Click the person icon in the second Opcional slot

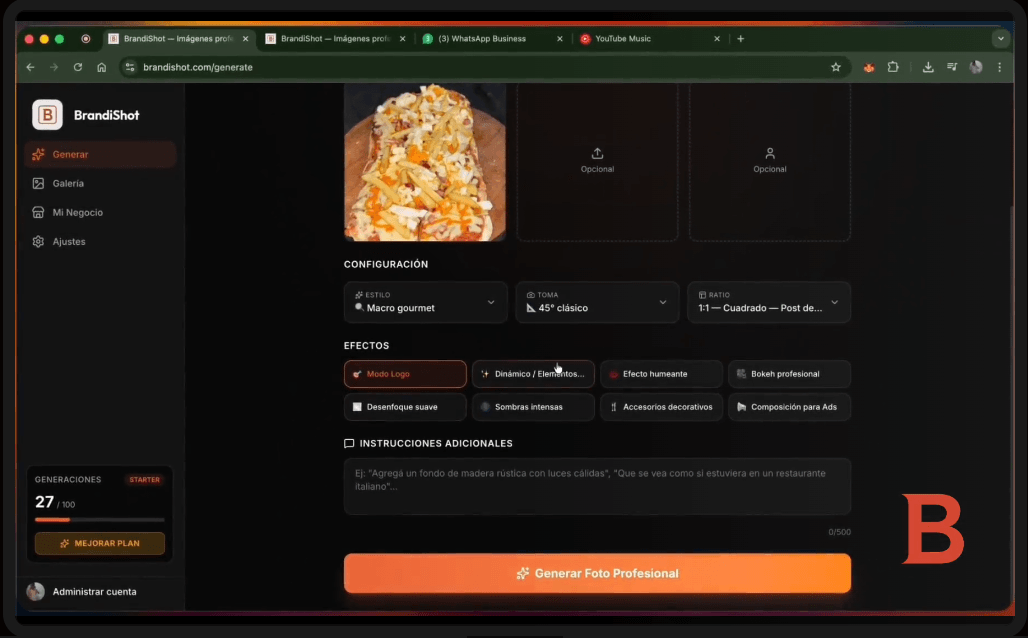coord(769,154)
